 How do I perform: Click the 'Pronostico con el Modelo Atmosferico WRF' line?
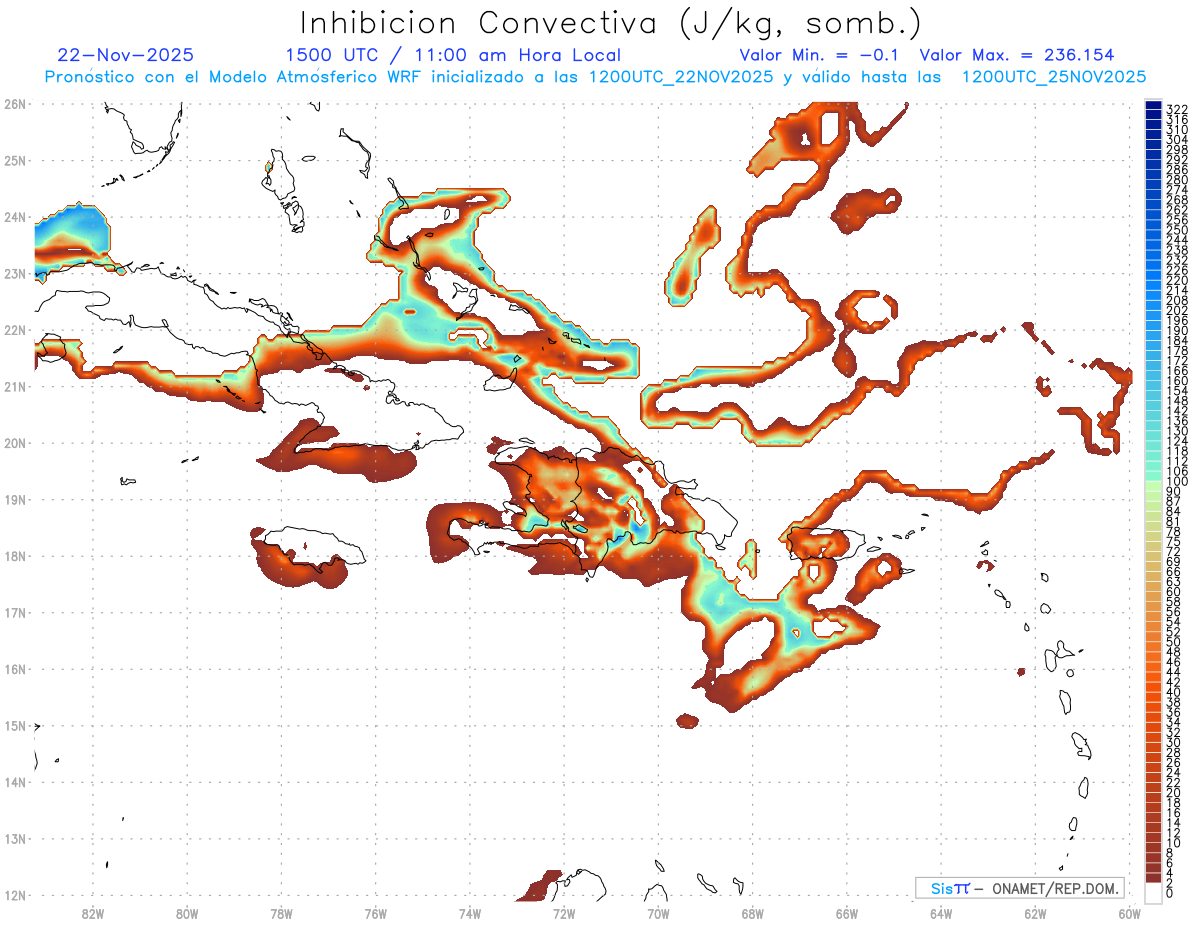coord(595,77)
